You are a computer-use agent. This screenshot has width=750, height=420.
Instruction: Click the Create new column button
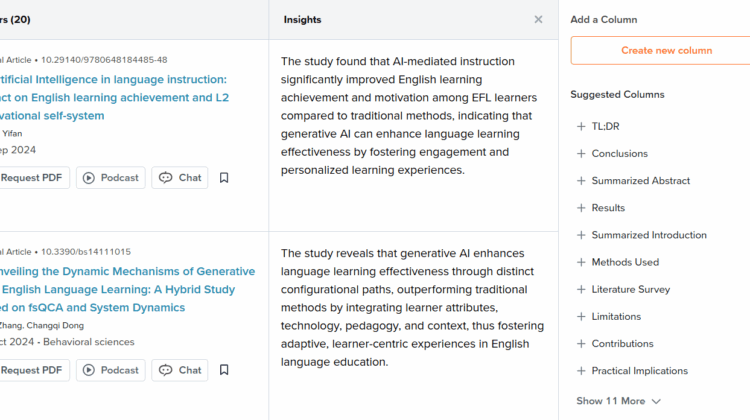[666, 51]
